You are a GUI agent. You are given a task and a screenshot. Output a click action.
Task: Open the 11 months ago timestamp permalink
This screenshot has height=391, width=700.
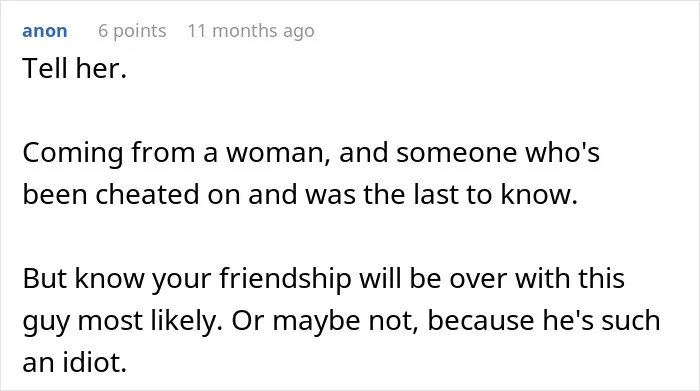tap(251, 31)
